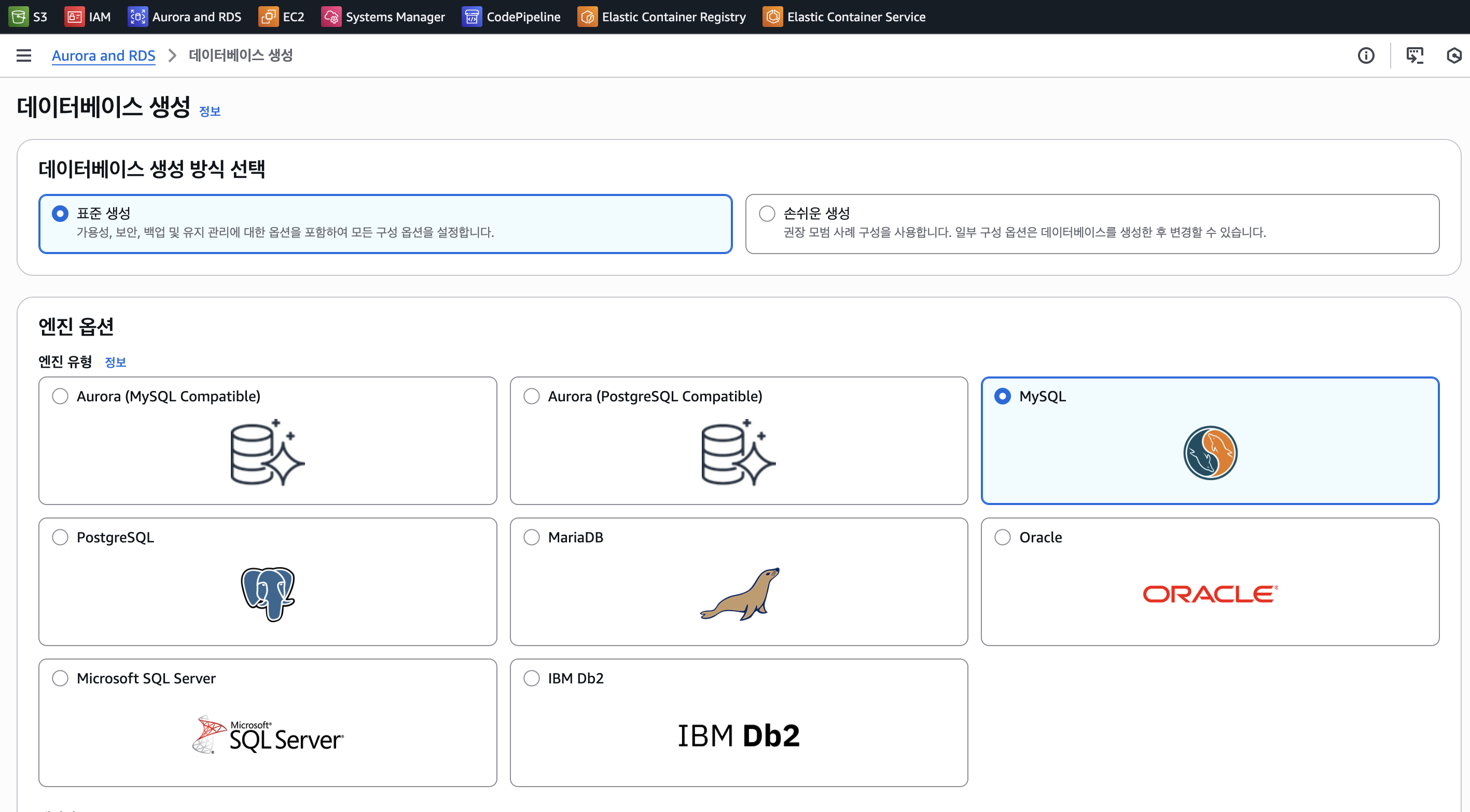Open EC2 from the favorites bar
This screenshot has height=812, width=1470.
(x=281, y=17)
